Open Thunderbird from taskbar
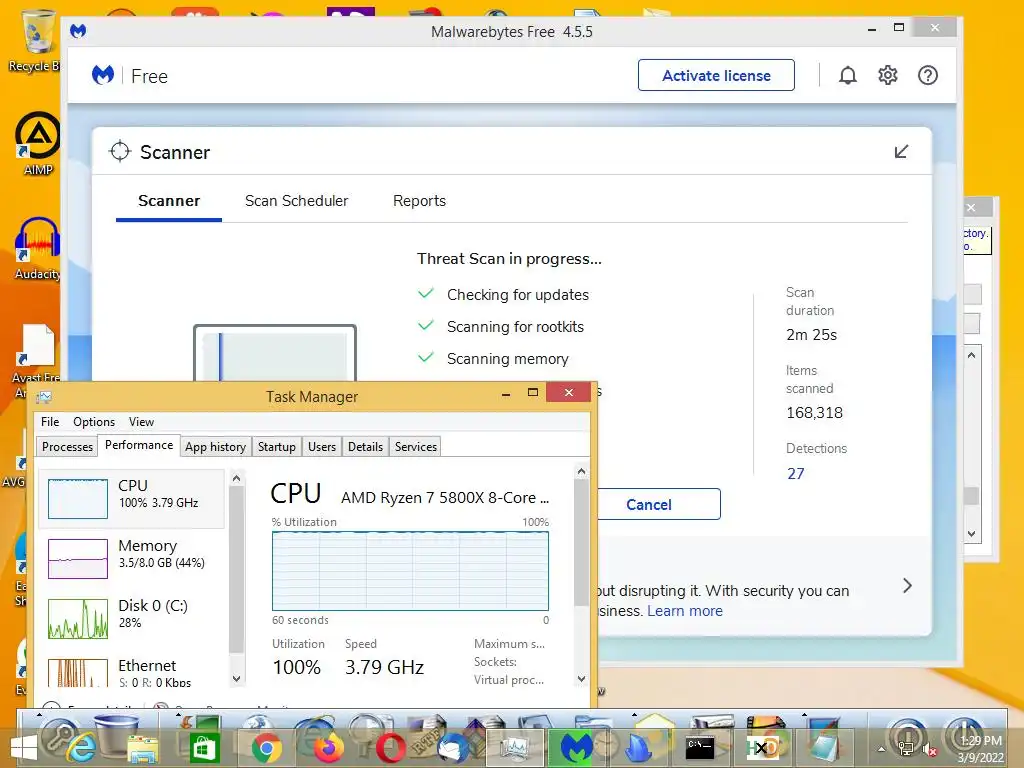This screenshot has height=768, width=1024. click(x=453, y=748)
